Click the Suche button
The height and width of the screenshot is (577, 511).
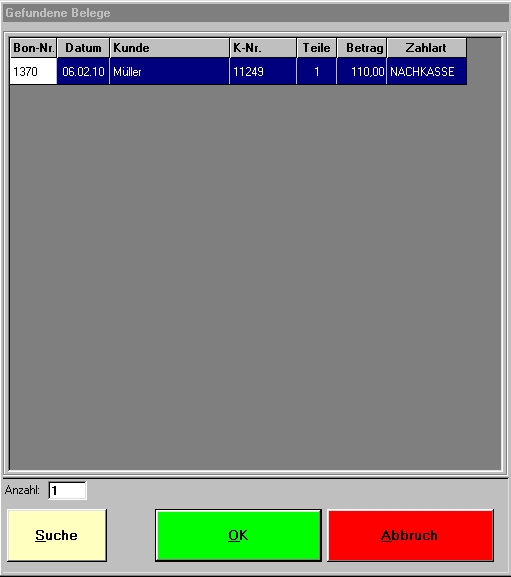(57, 535)
